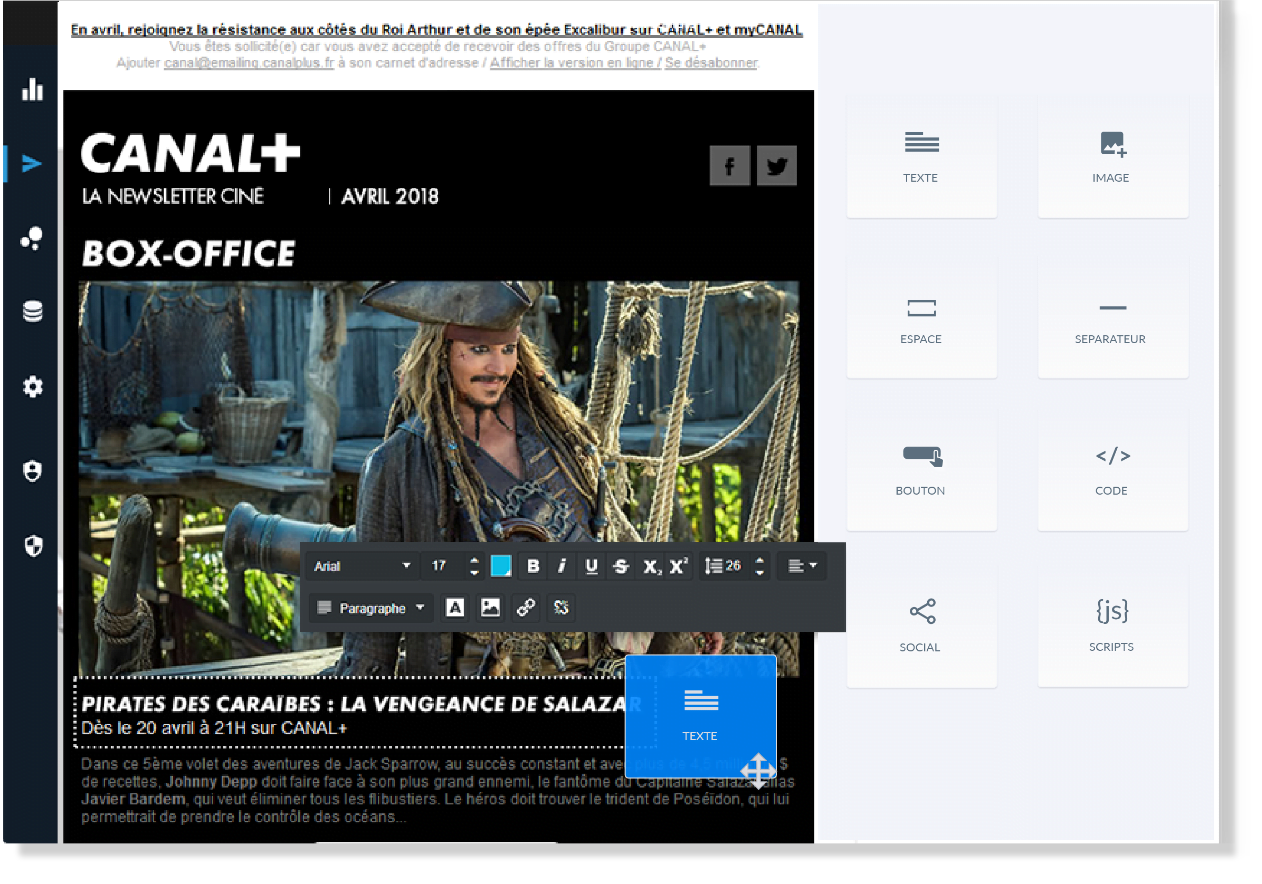Click the 'LA NEWSLETTER CINÉ' text
The height and width of the screenshot is (884, 1262).
tap(173, 196)
